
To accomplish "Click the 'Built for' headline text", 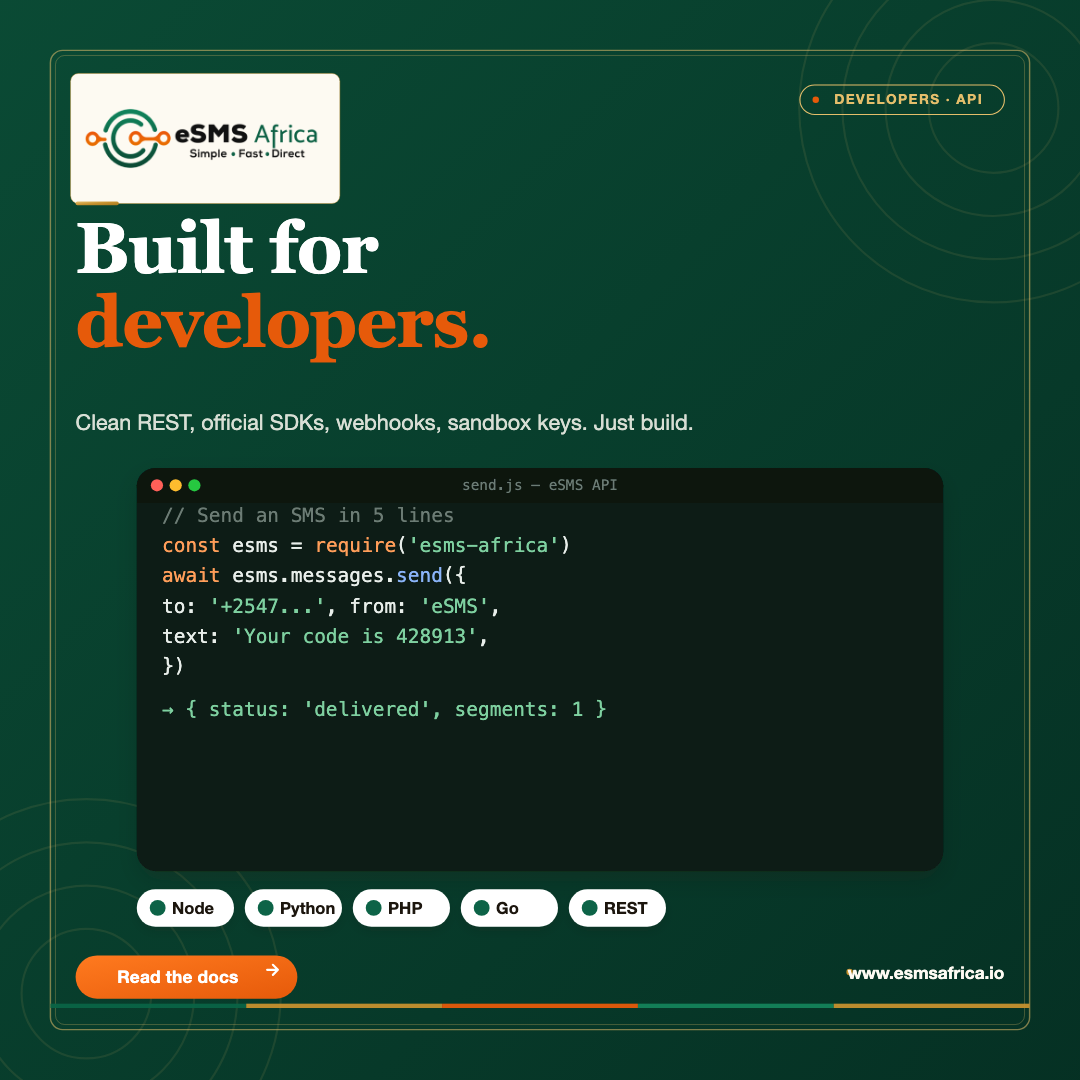I will (x=227, y=248).
